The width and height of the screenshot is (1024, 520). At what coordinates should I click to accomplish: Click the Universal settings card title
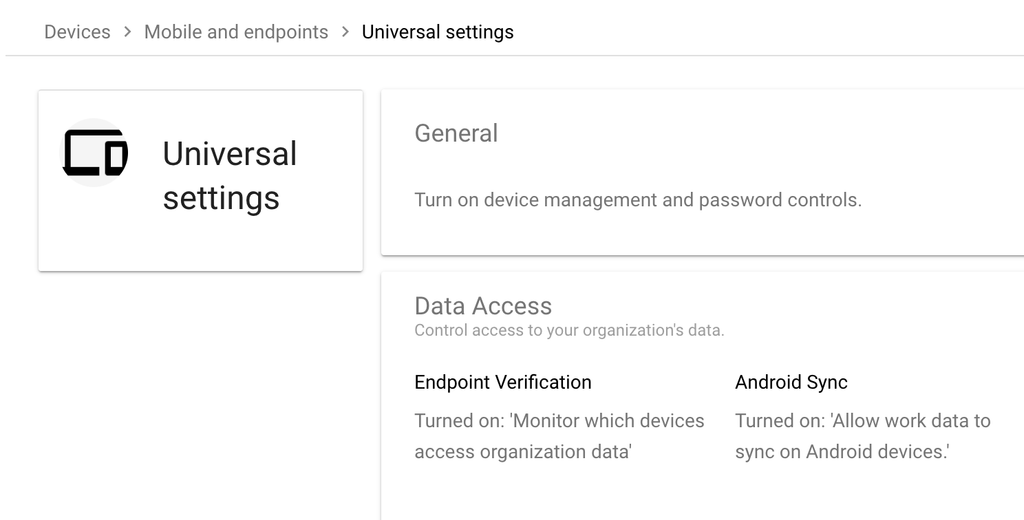coord(229,176)
